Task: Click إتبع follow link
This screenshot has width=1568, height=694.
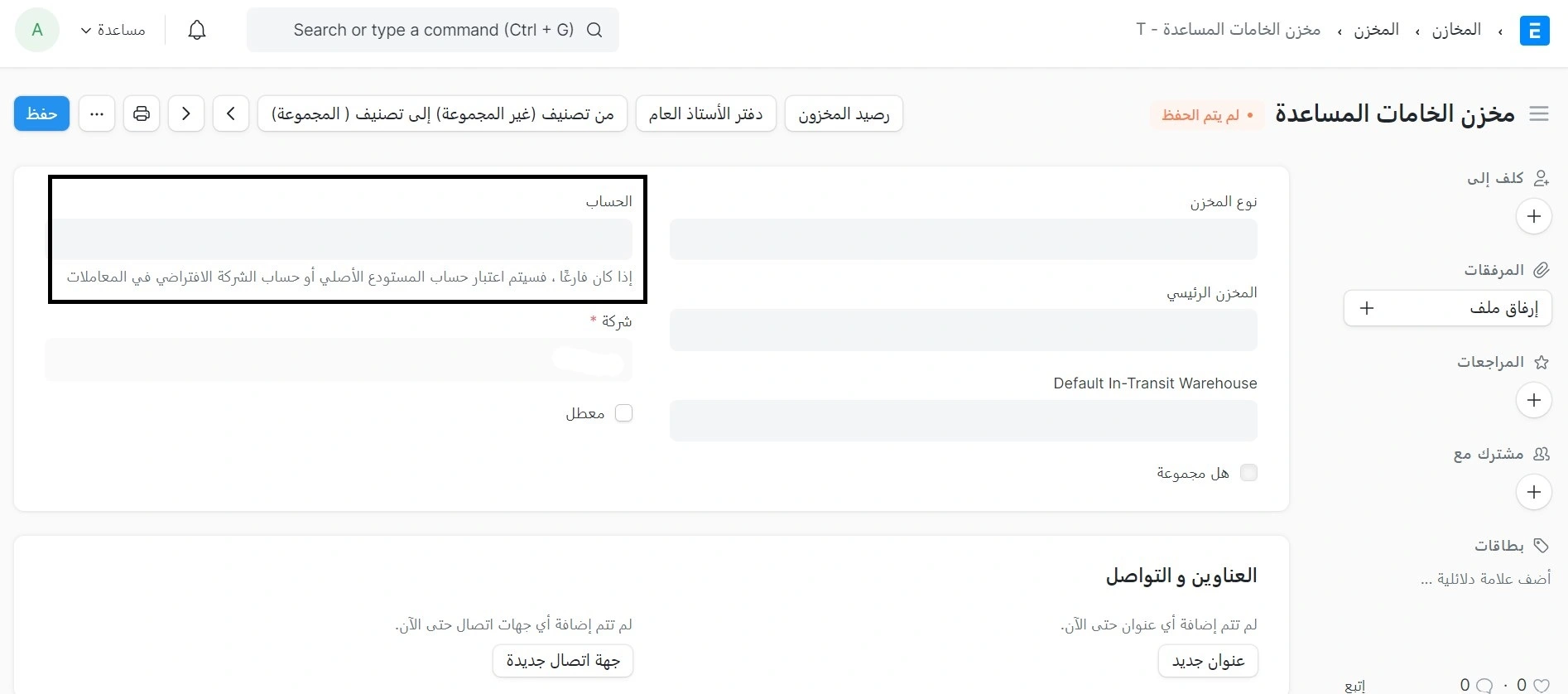Action: (1354, 686)
